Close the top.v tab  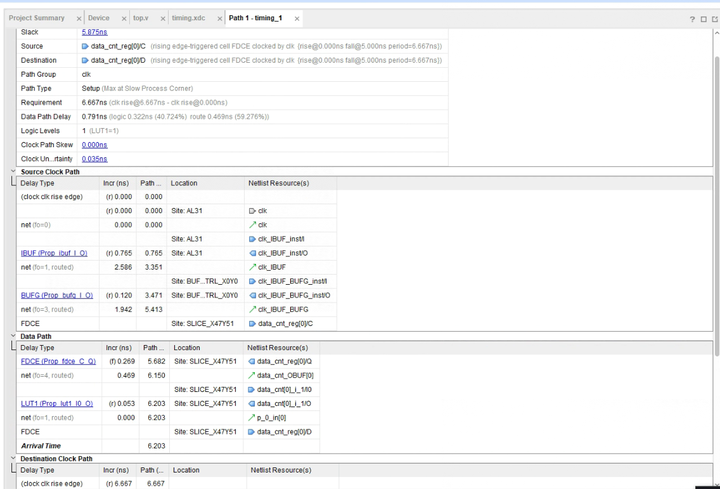[163, 19]
